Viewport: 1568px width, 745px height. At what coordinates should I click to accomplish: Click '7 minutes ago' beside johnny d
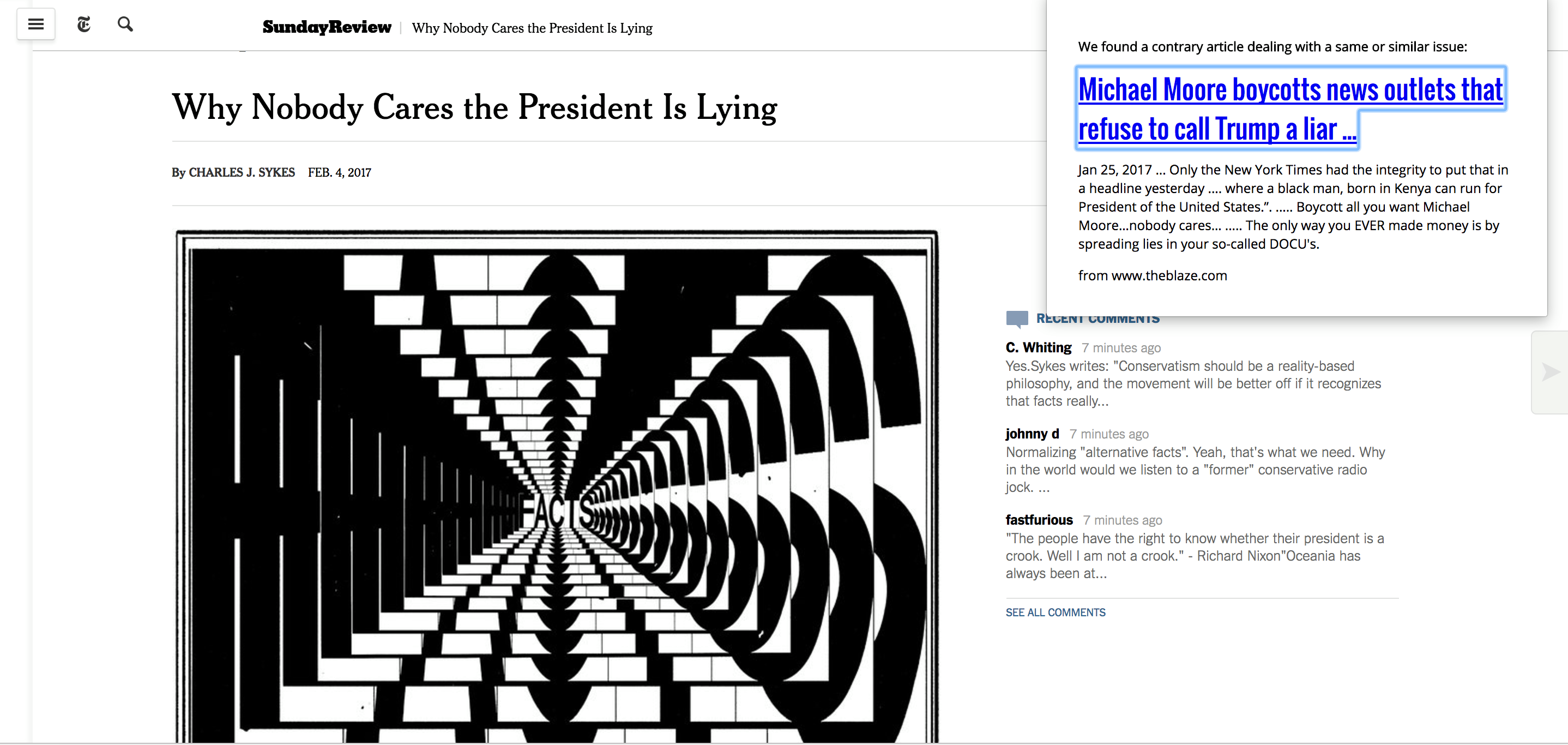click(1108, 435)
